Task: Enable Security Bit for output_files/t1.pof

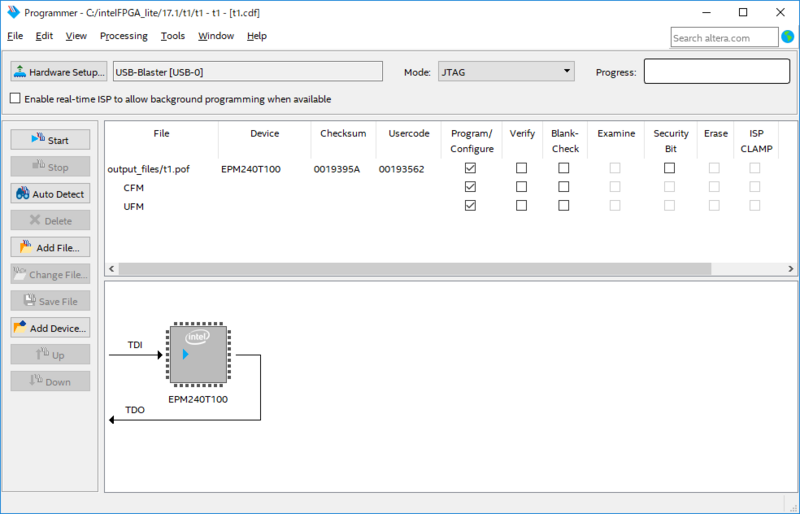Action: point(669,168)
